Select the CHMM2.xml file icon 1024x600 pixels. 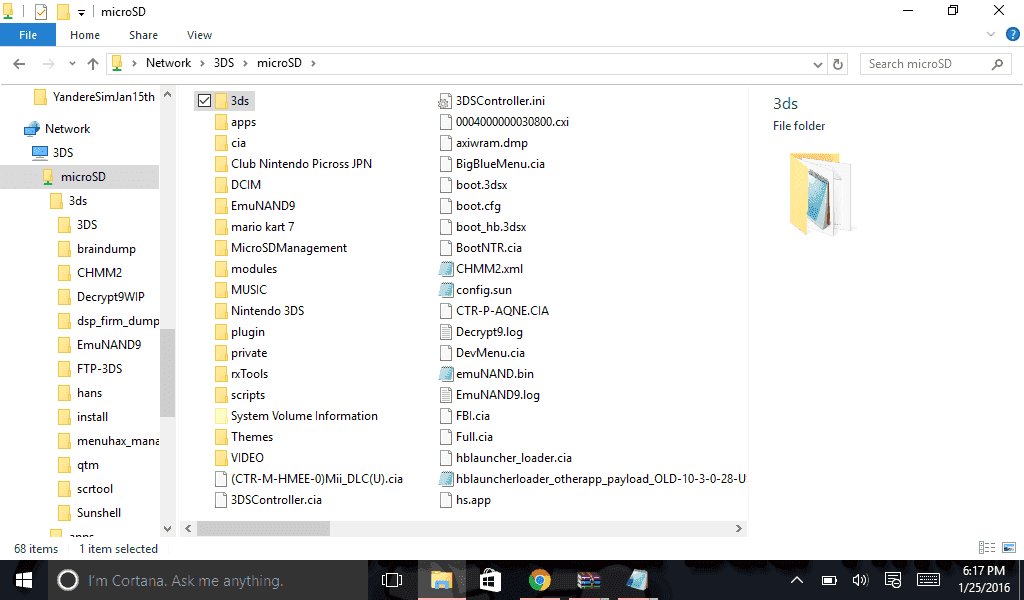[x=445, y=269]
